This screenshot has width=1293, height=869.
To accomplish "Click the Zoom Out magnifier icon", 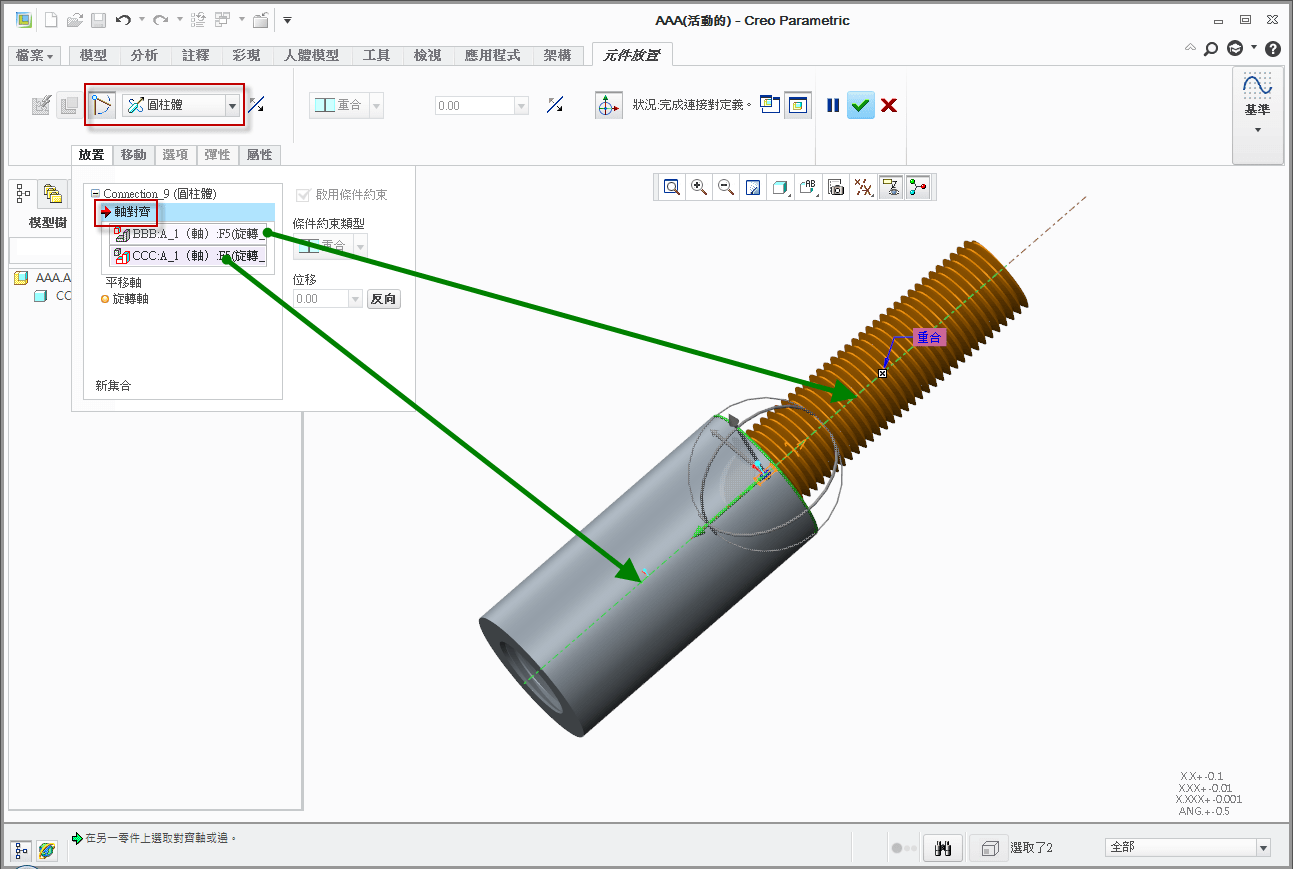I will point(726,187).
